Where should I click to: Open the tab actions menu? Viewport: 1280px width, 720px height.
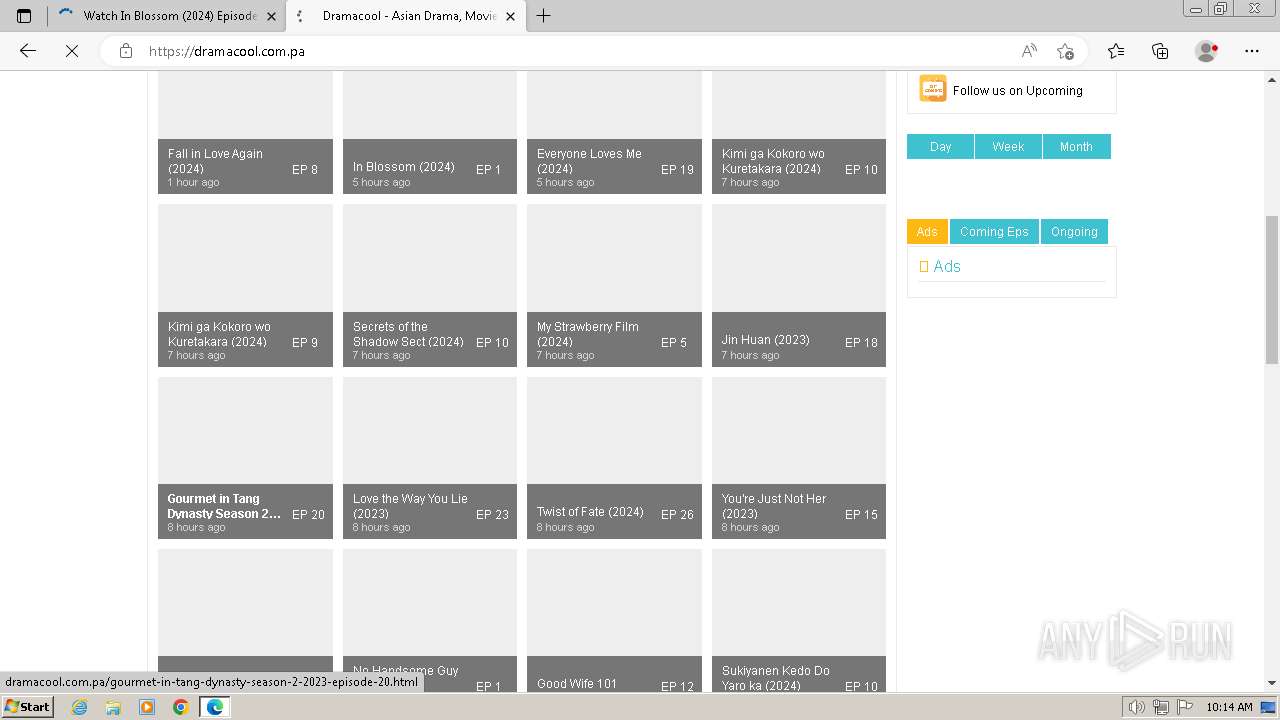(x=24, y=16)
